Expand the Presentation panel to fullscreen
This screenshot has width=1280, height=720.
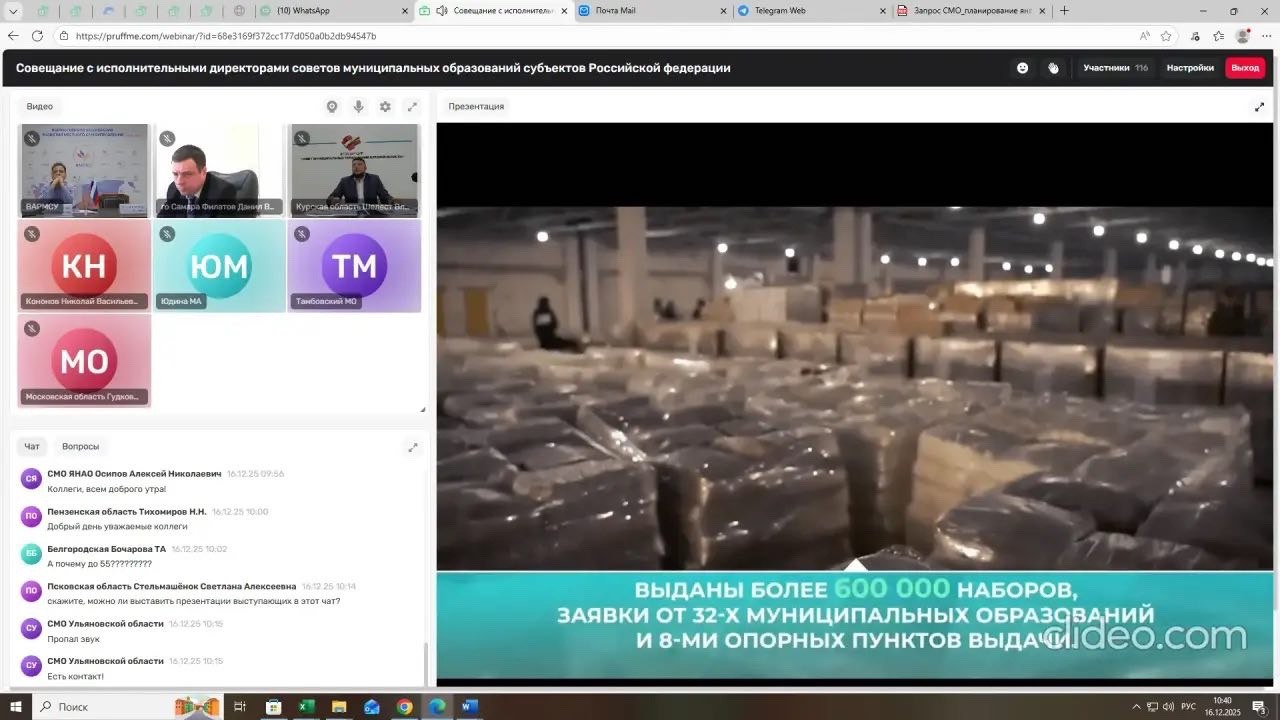[x=1259, y=107]
